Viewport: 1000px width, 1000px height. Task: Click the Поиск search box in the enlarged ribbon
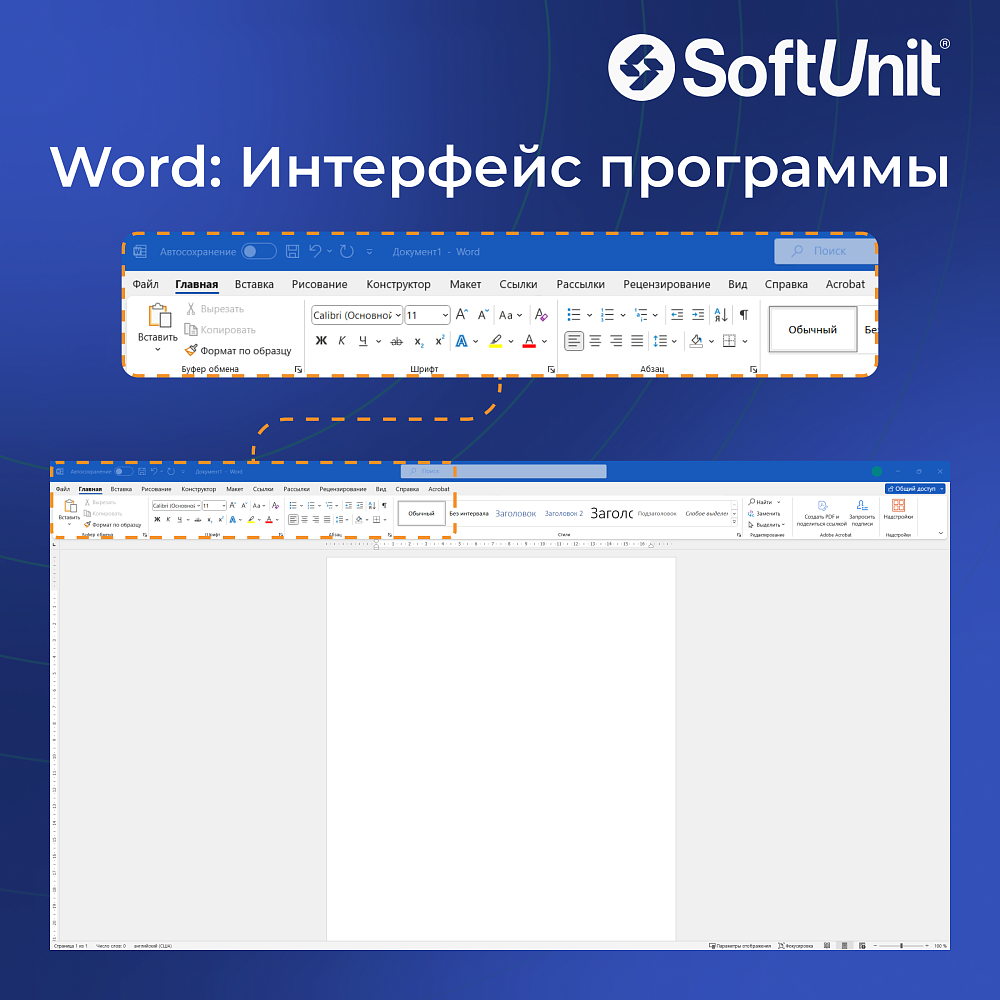point(826,251)
